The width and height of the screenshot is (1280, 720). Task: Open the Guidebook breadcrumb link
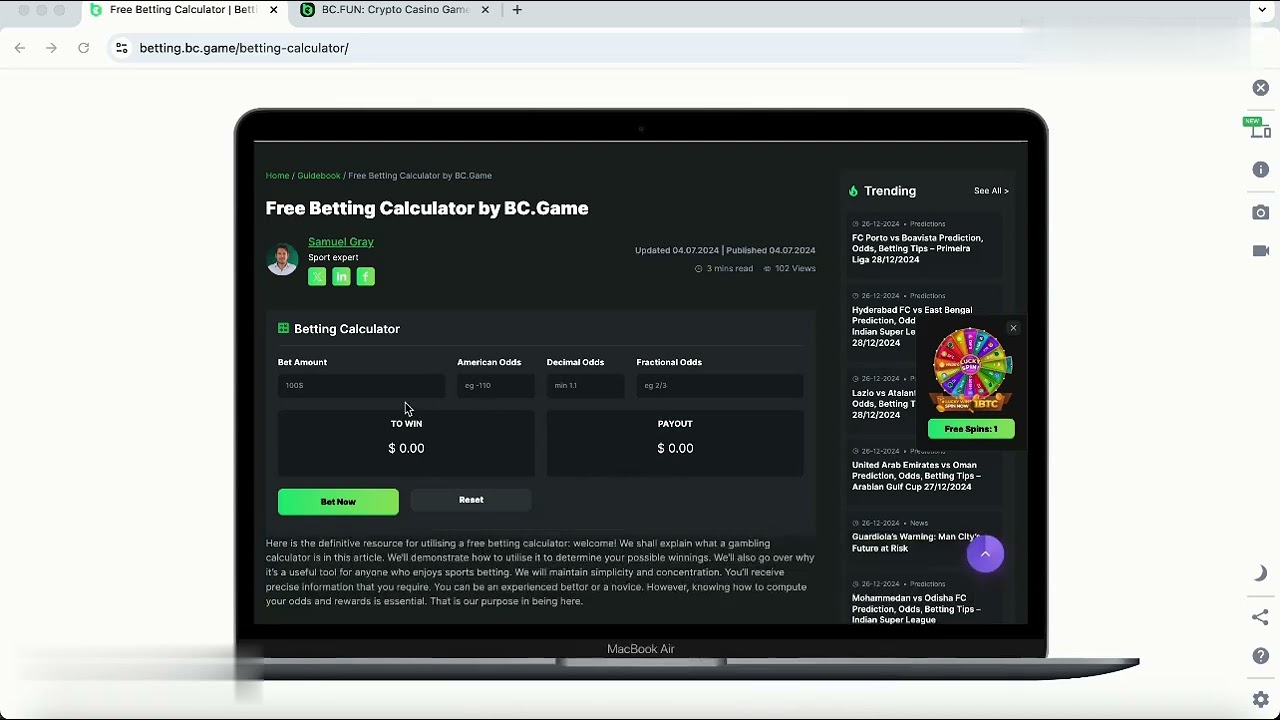click(x=319, y=175)
